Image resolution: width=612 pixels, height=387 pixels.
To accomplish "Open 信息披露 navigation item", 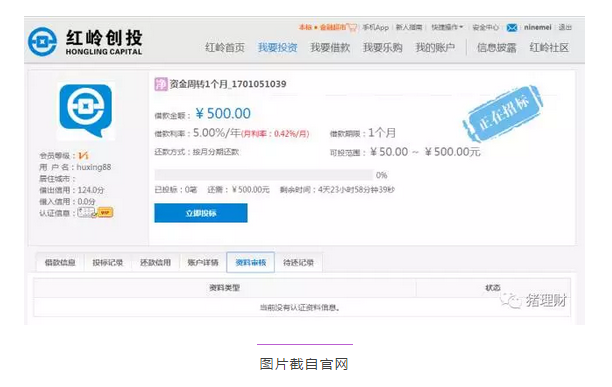I will (496, 48).
